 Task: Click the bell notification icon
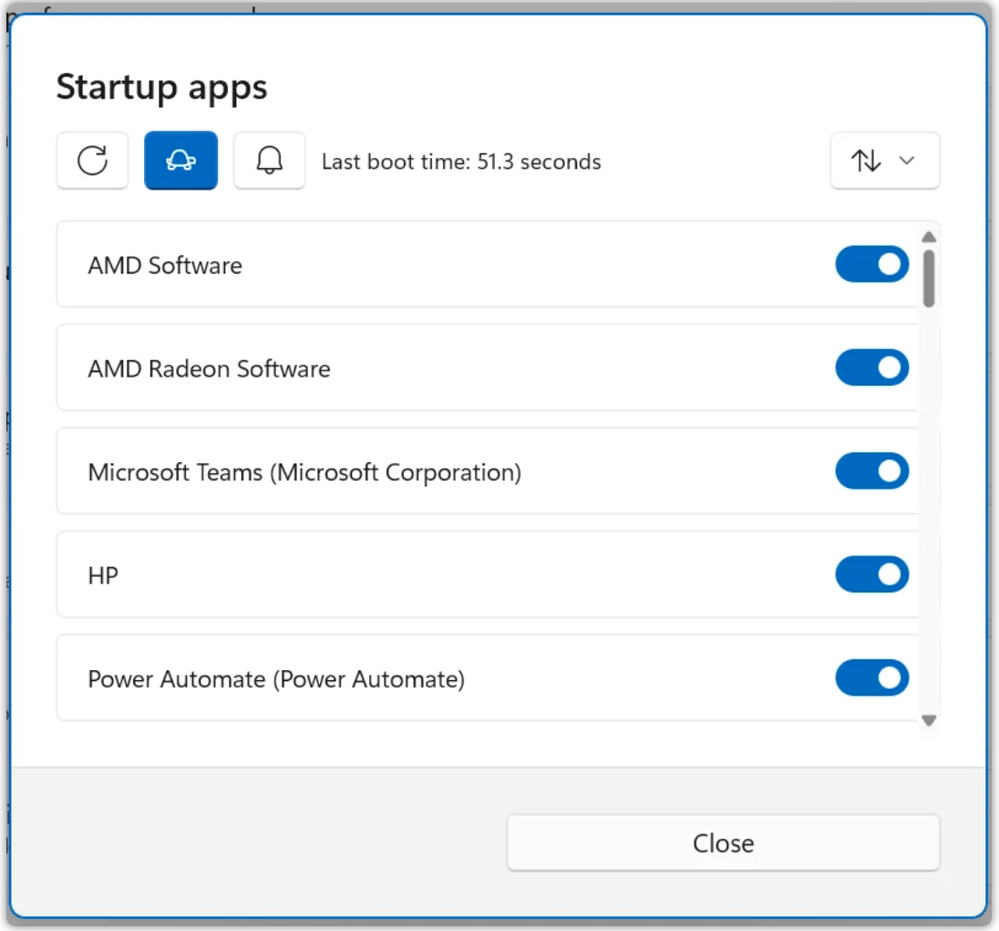(269, 161)
